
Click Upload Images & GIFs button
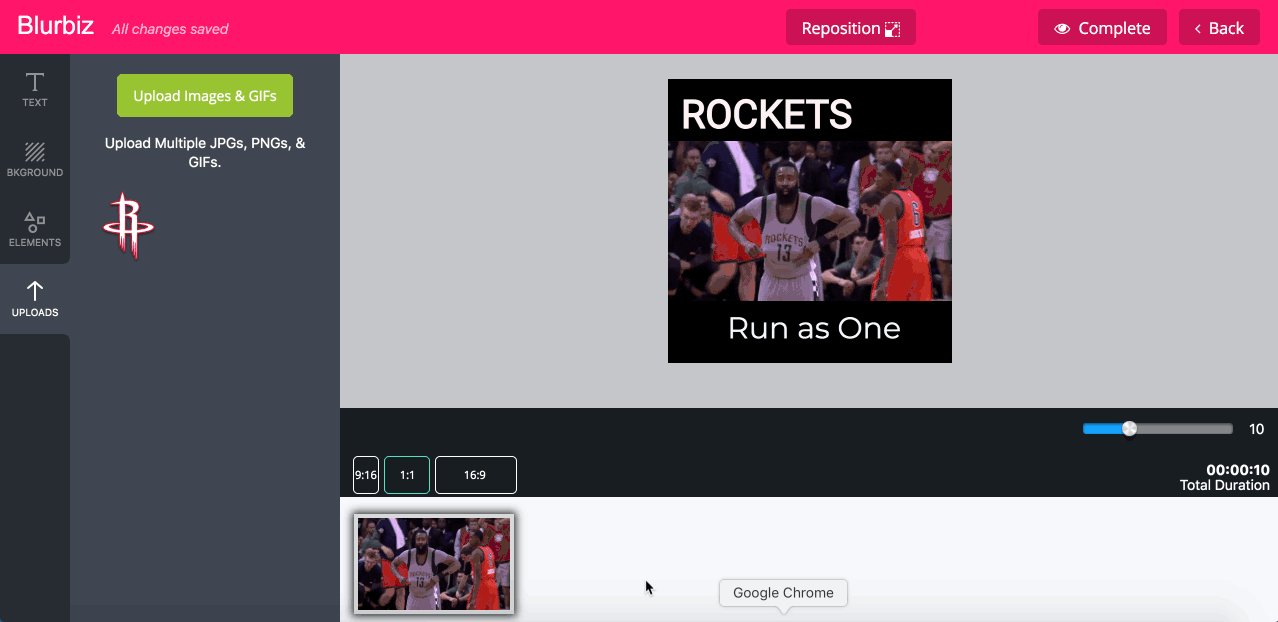[x=205, y=96]
